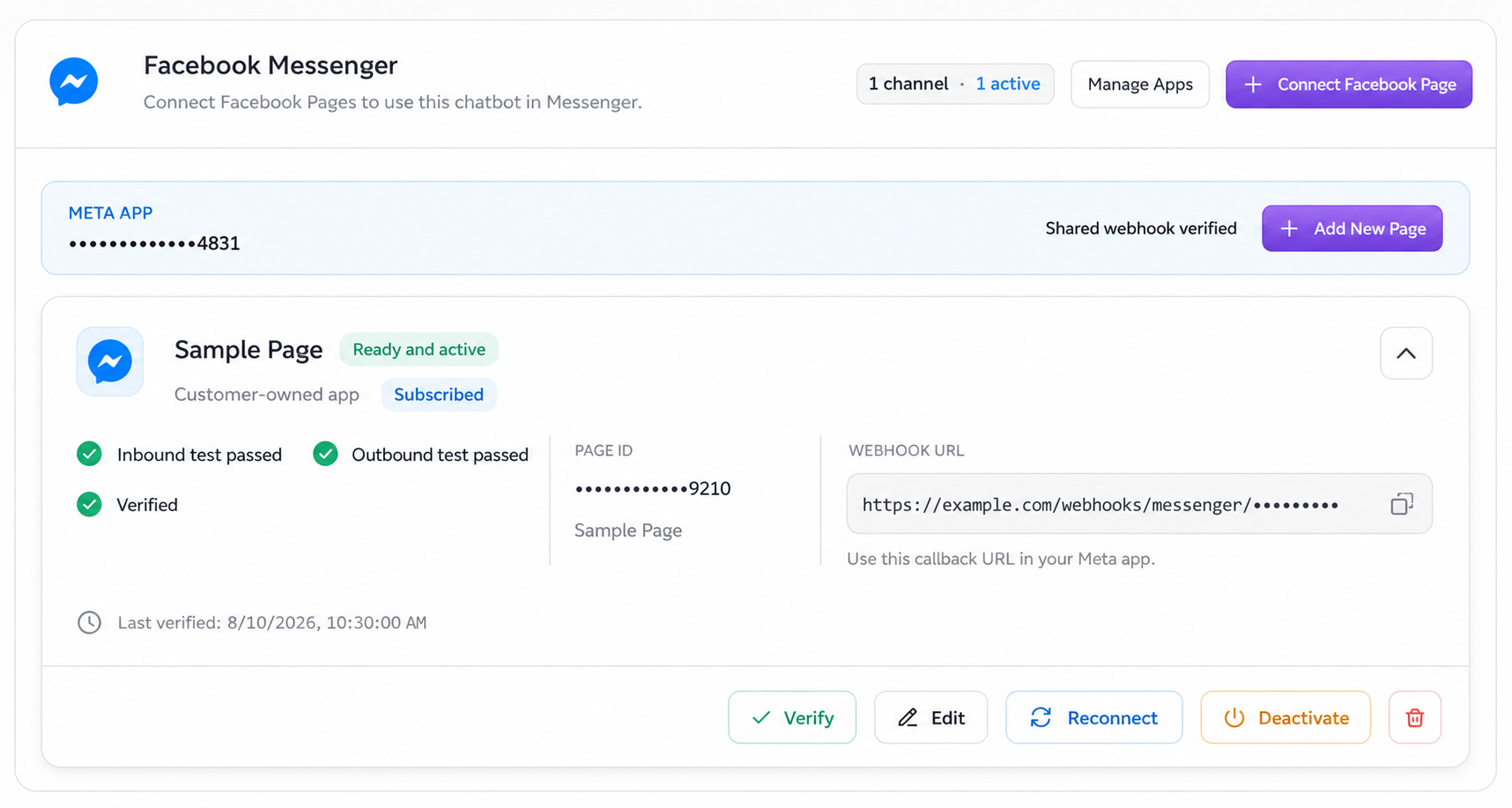Viewport: 1512px width, 808px height.
Task: Open Manage Apps
Action: (x=1140, y=85)
